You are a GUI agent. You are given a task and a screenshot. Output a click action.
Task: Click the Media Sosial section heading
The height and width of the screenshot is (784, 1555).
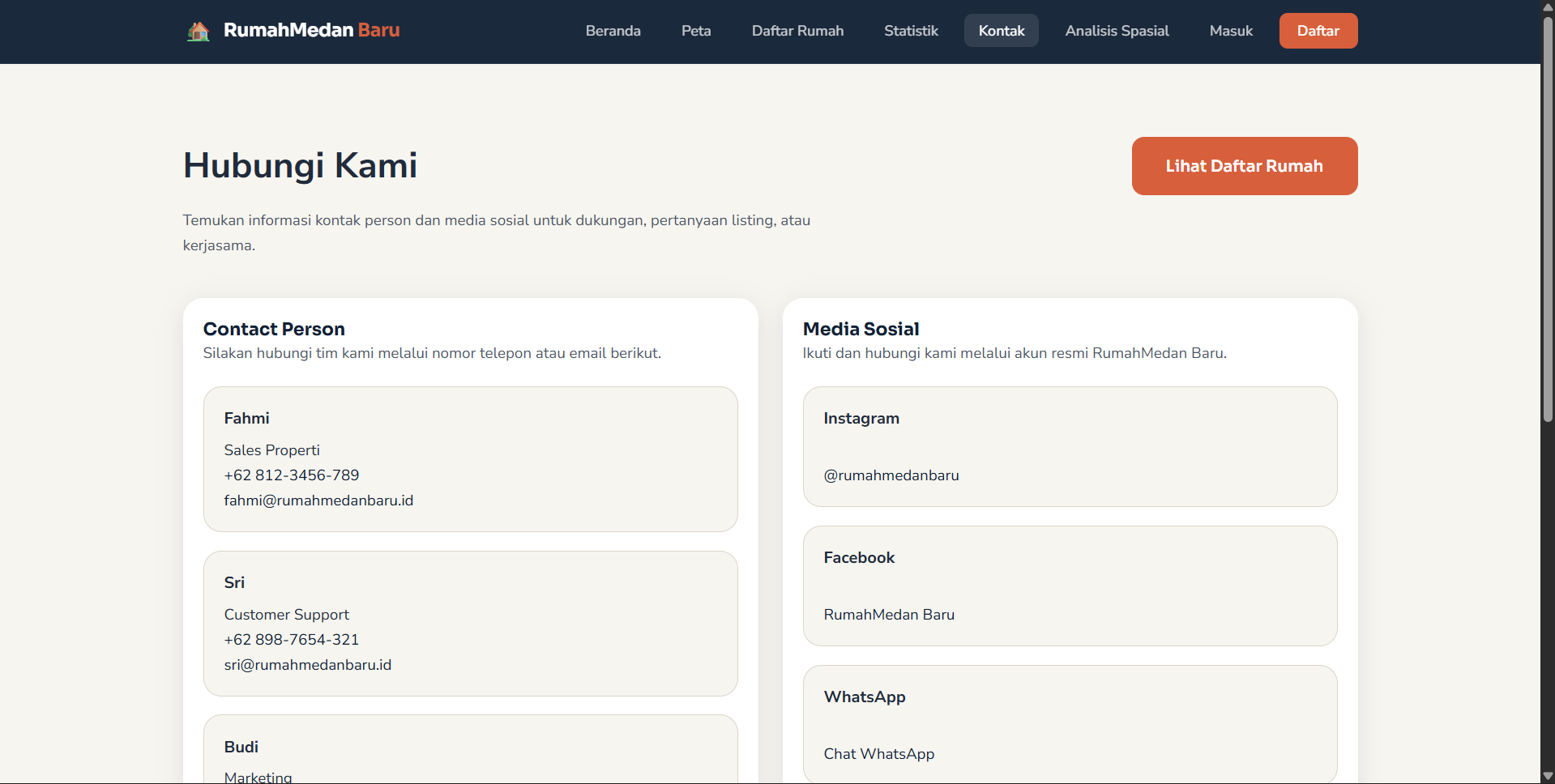[861, 329]
